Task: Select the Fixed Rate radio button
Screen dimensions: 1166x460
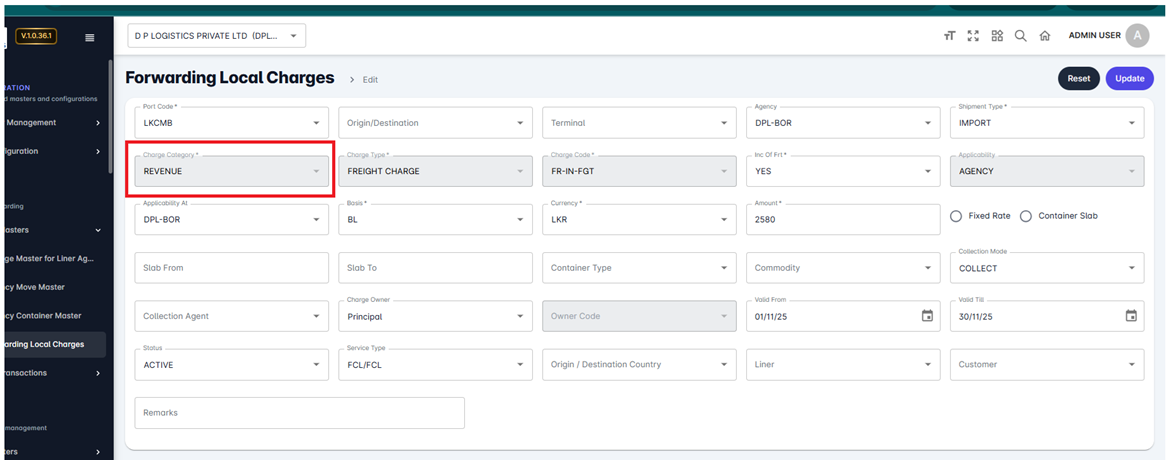Action: click(x=956, y=216)
